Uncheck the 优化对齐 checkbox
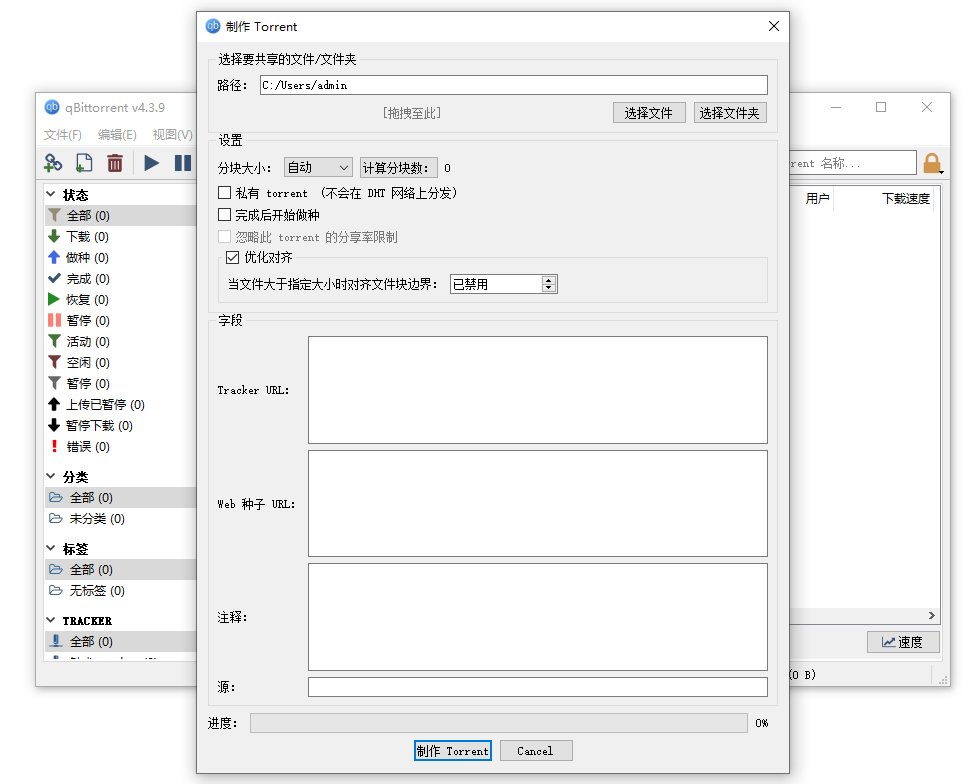Screen dimensions: 971x784 pyautogui.click(x=234, y=258)
